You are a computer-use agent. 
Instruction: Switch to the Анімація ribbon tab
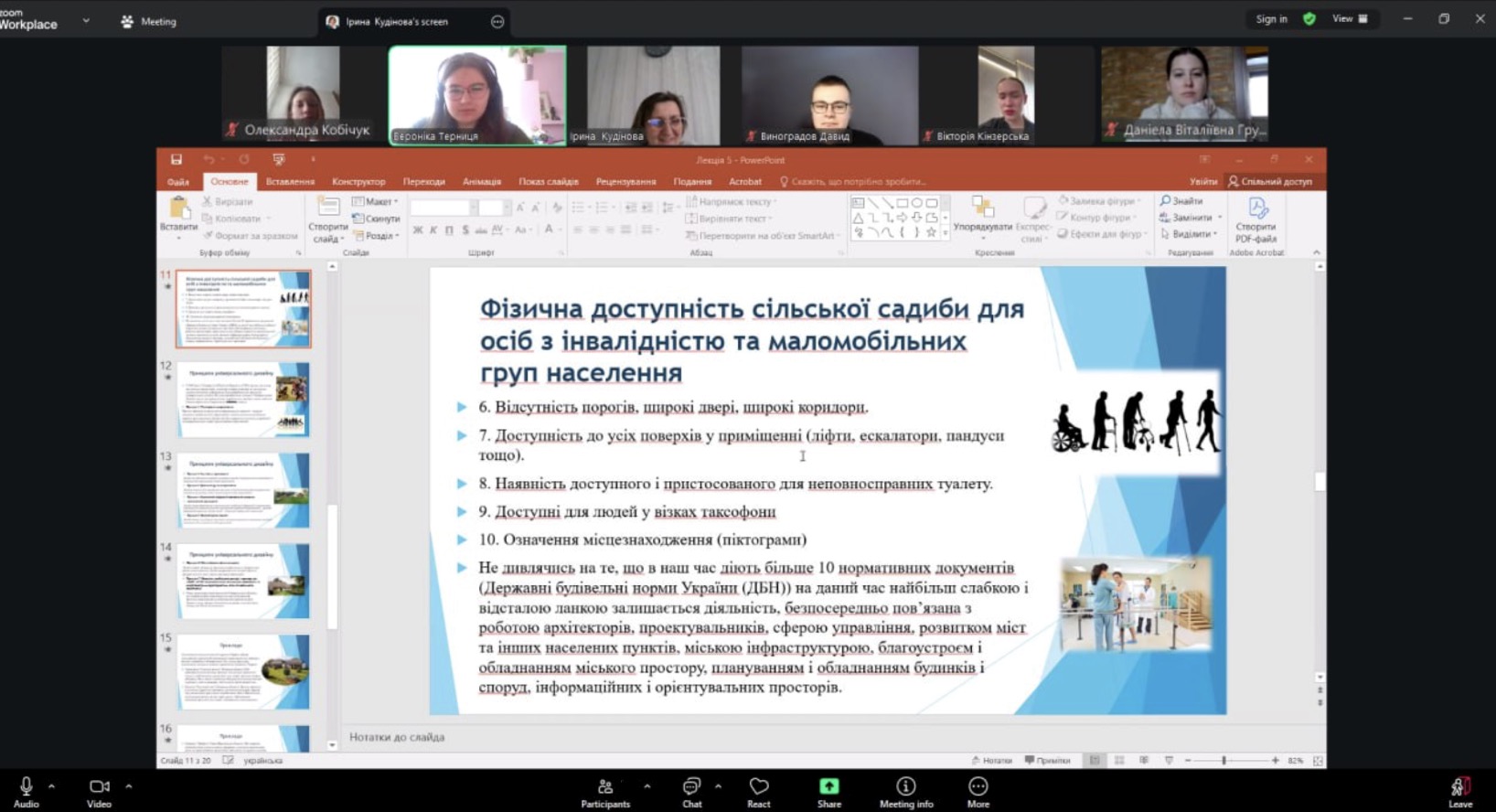482,182
